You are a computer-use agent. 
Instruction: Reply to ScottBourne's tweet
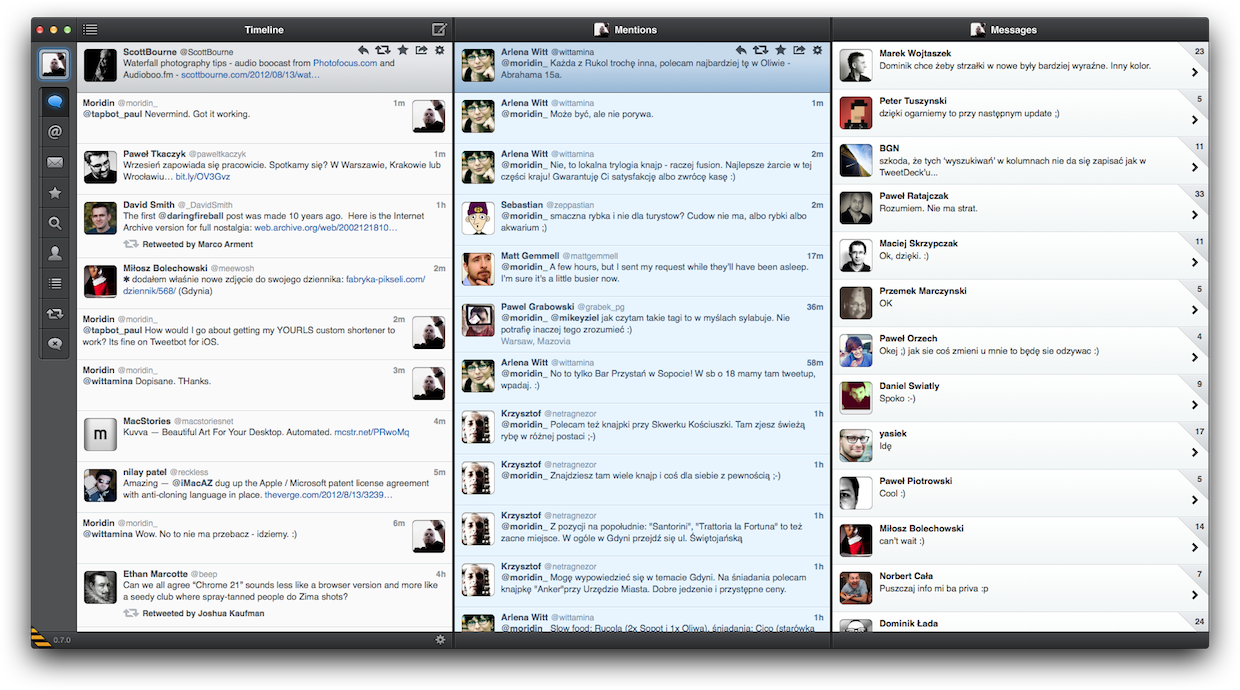364,50
